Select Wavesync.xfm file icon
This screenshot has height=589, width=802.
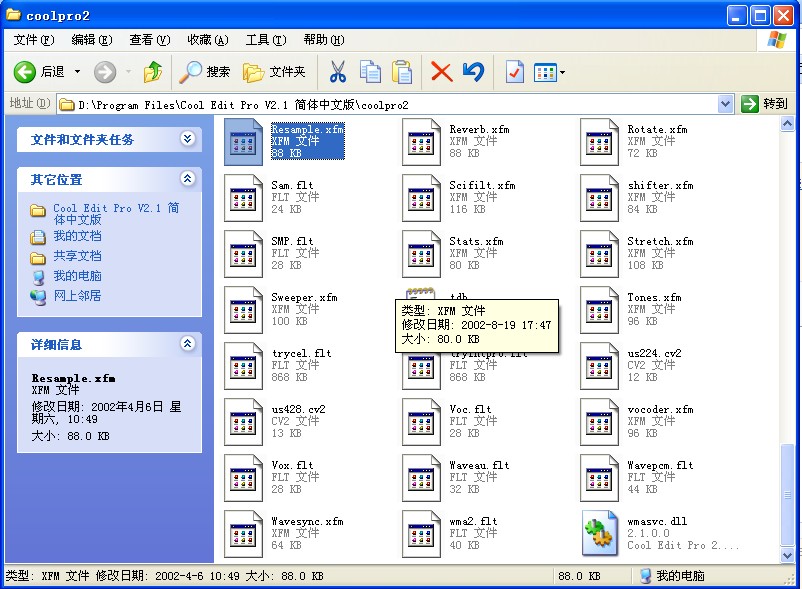point(243,534)
